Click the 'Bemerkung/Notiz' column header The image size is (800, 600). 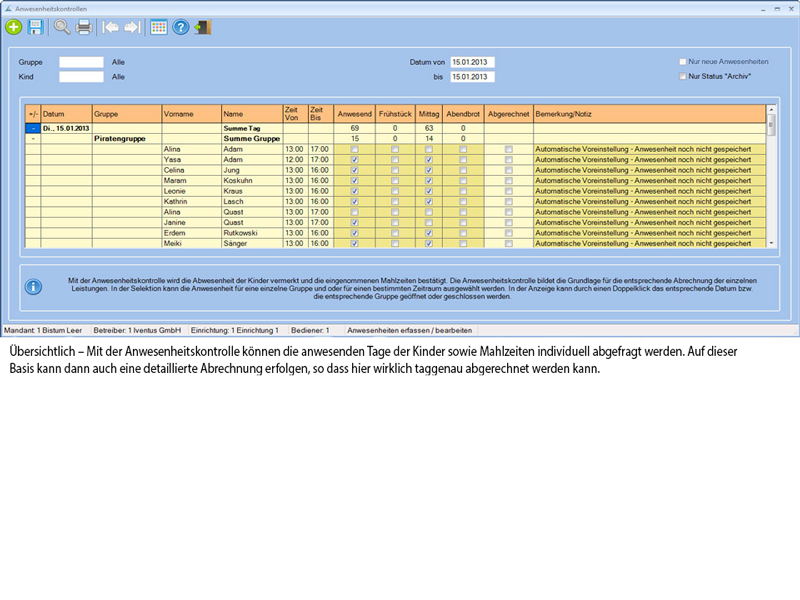[649, 113]
